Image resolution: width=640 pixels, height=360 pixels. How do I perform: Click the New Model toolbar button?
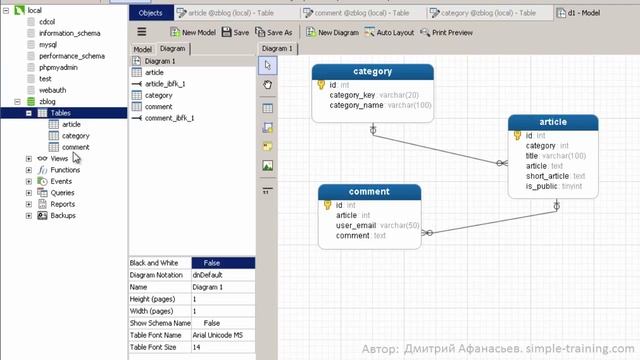[193, 32]
